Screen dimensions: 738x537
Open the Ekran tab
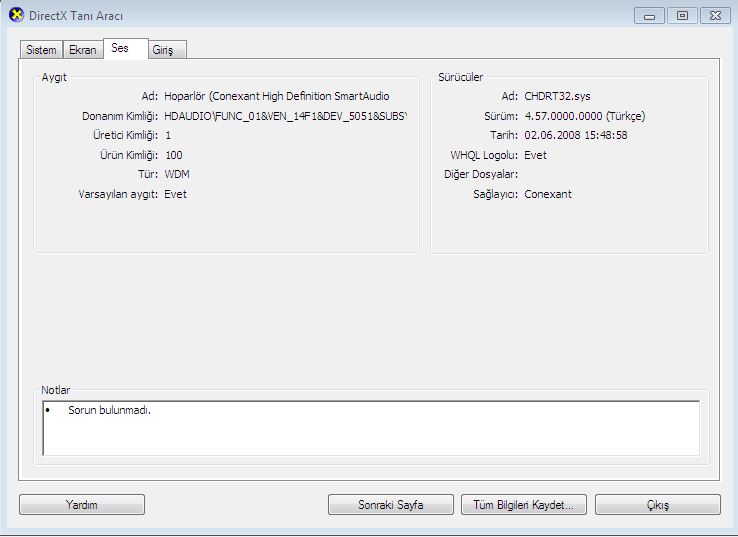click(x=83, y=49)
